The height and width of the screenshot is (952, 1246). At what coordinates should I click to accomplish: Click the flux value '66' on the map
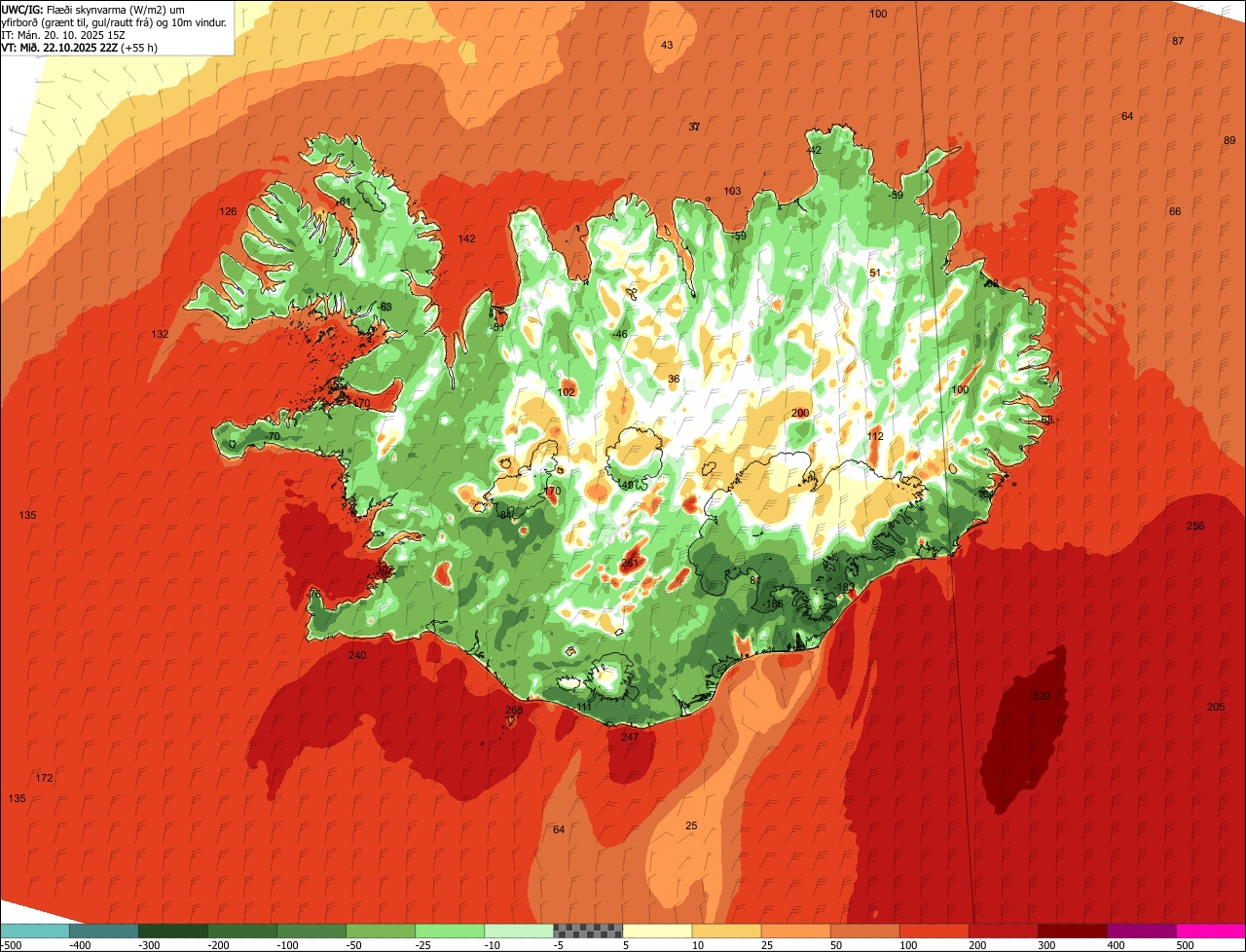coord(1175,212)
